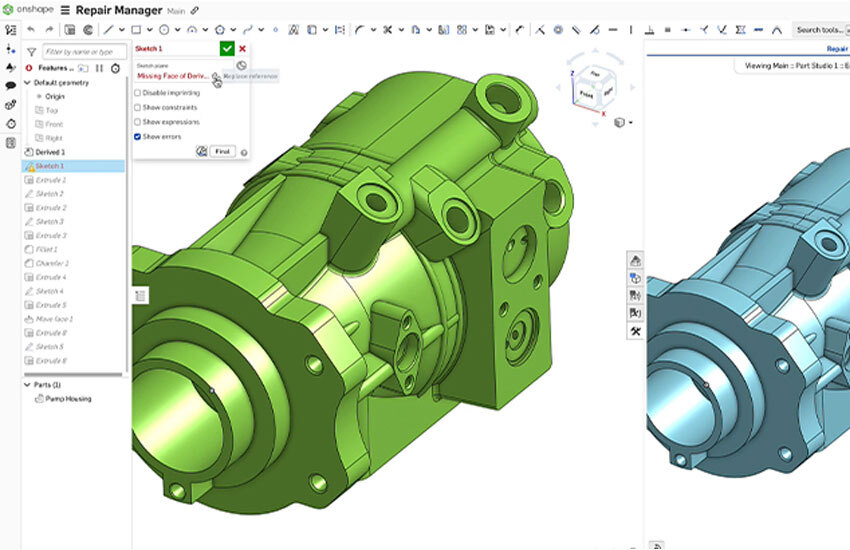
Task: Select the Spline sketch tool
Action: [248, 30]
